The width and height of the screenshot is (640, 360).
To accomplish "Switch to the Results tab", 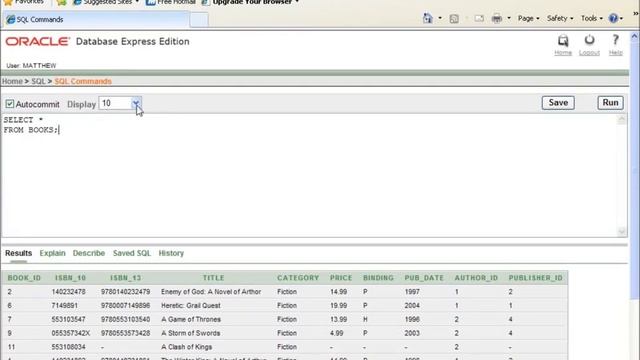I will pyautogui.click(x=18, y=253).
